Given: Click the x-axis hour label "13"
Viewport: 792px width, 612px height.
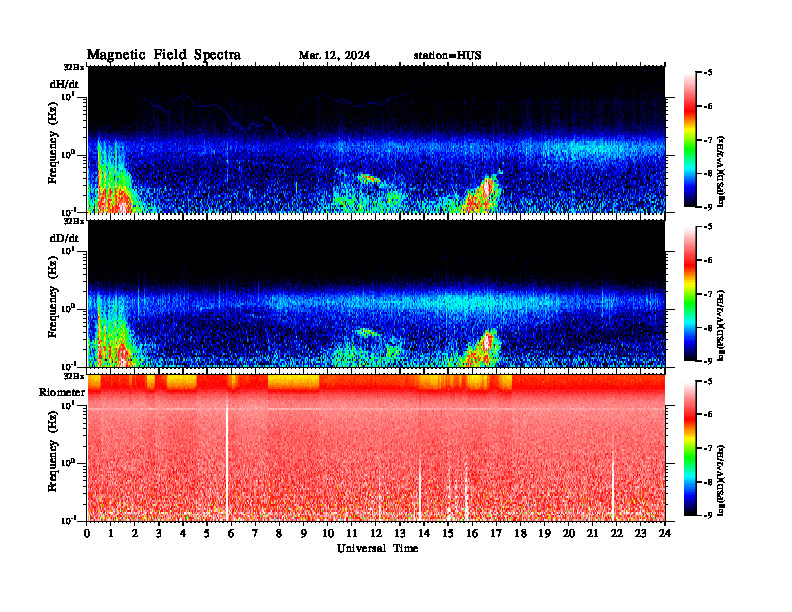Looking at the screenshot, I should point(400,534).
